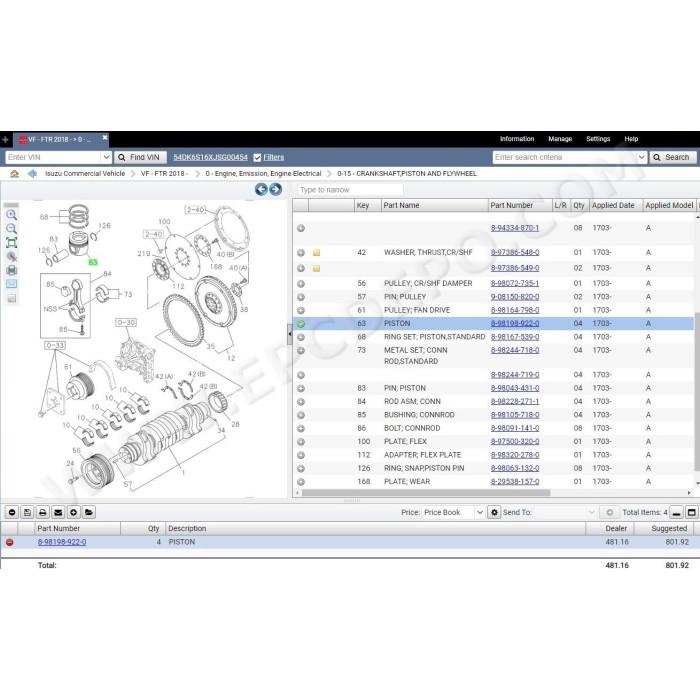Open part number 8-98167-539-0 link

[515, 337]
